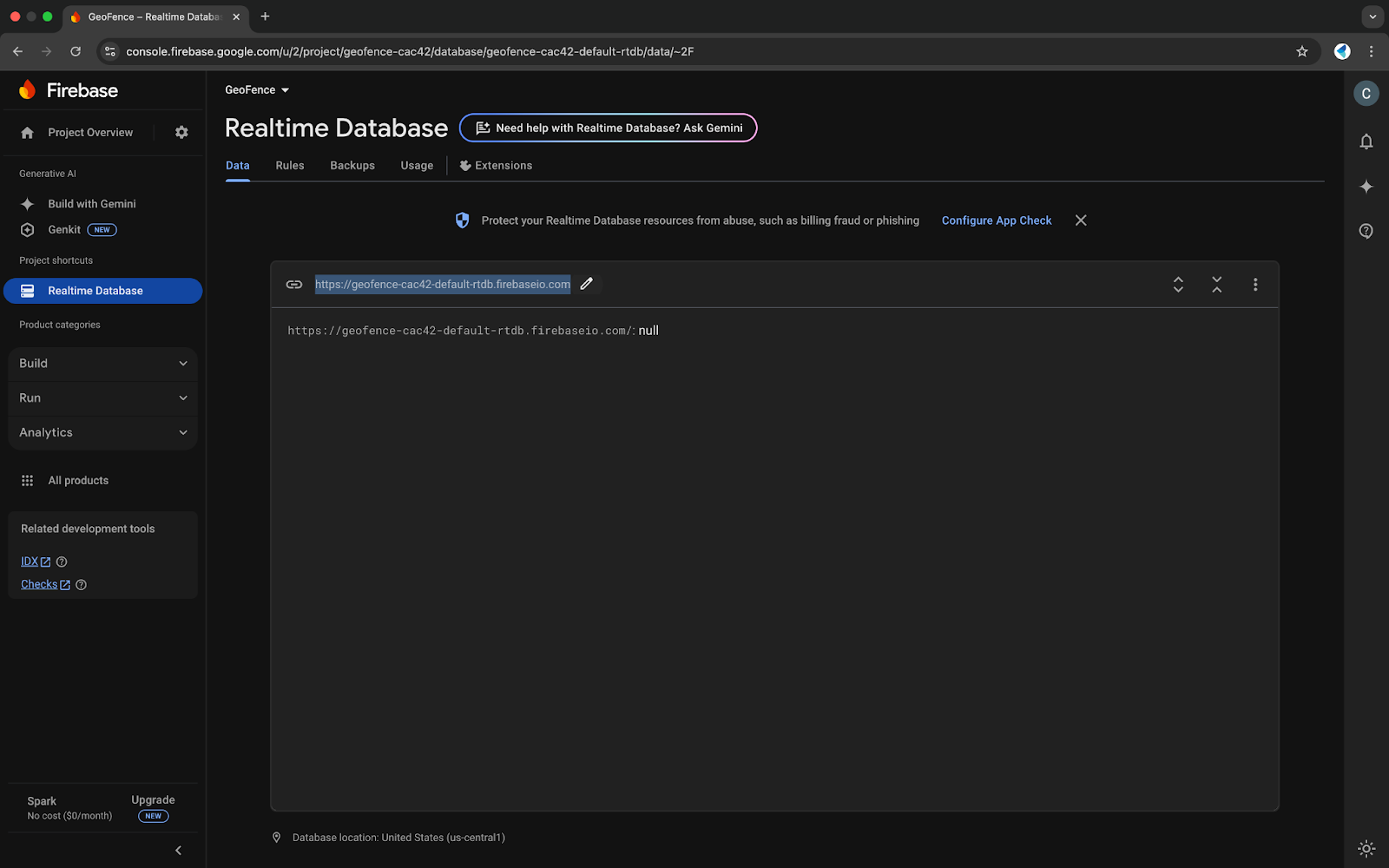Click the Realtime Database sidebar icon
The width and height of the screenshot is (1389, 868).
click(27, 291)
